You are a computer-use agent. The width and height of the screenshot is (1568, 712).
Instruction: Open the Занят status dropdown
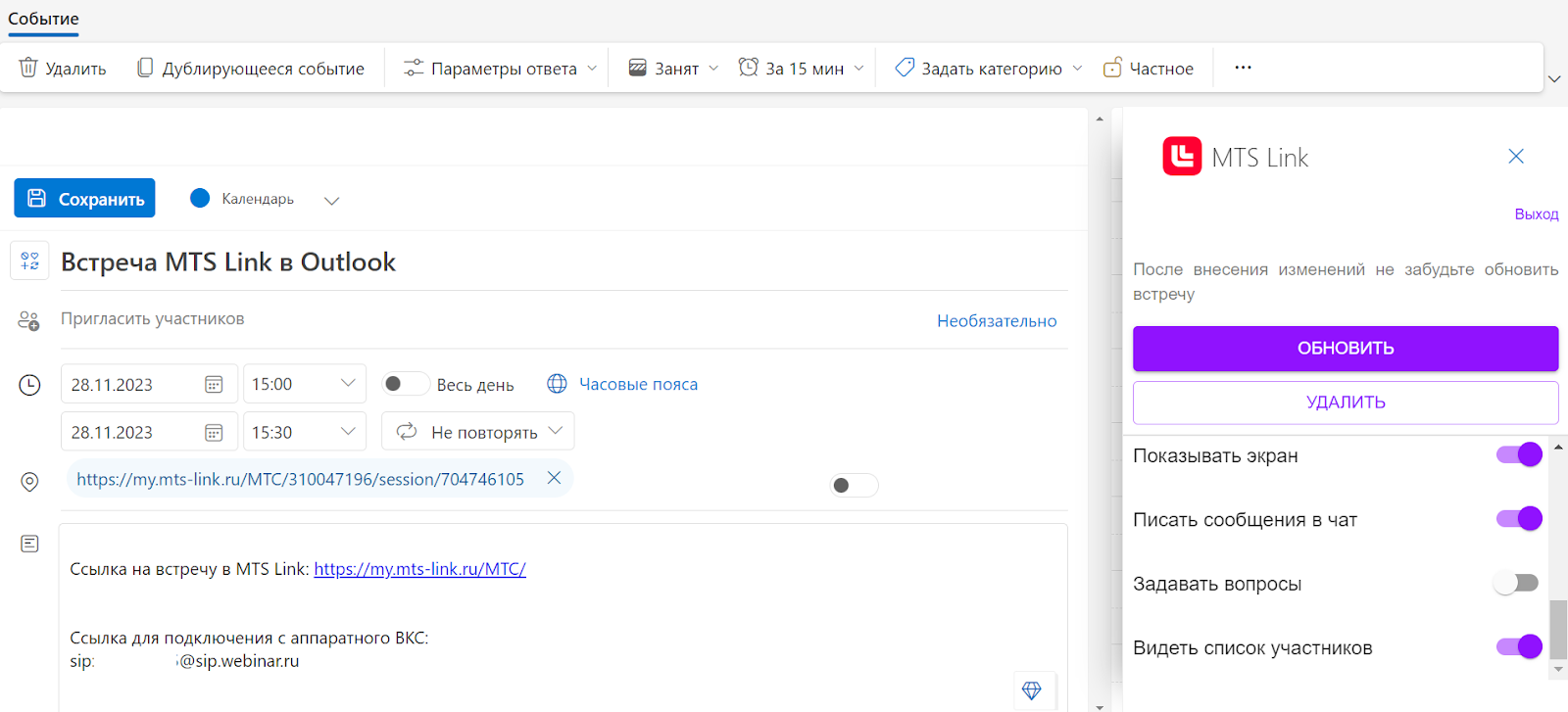coord(673,69)
